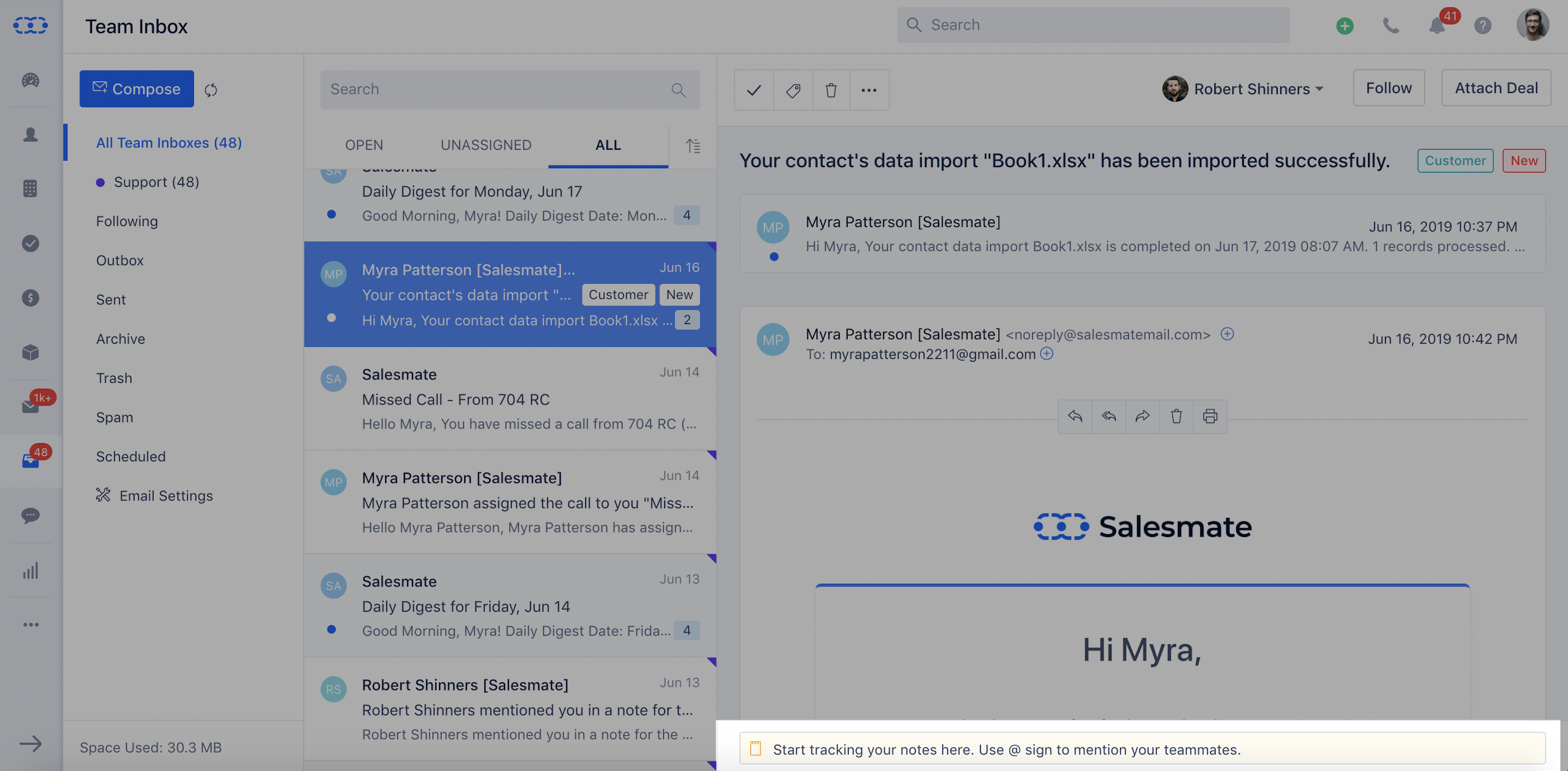Click the inbox list Search field
Screen dimensions: 1568x771
509,90
